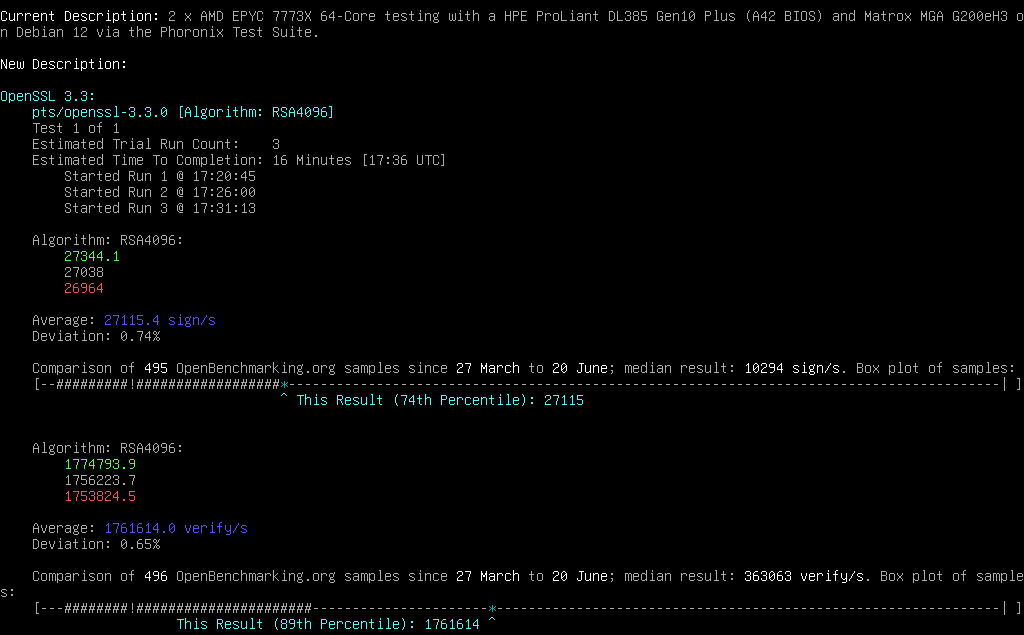
Task: Click the red 26964 result value
Action: 84,288
